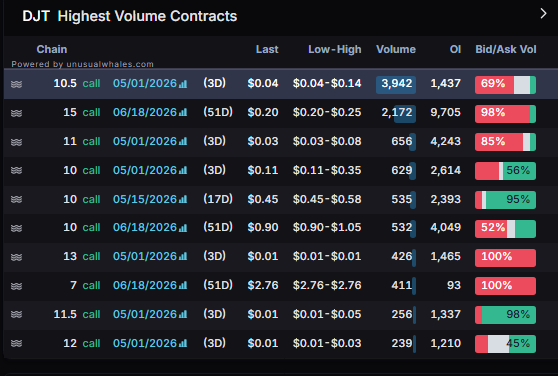Open chart icon beside 7 call 06/18/2026 date

pyautogui.click(x=183, y=286)
